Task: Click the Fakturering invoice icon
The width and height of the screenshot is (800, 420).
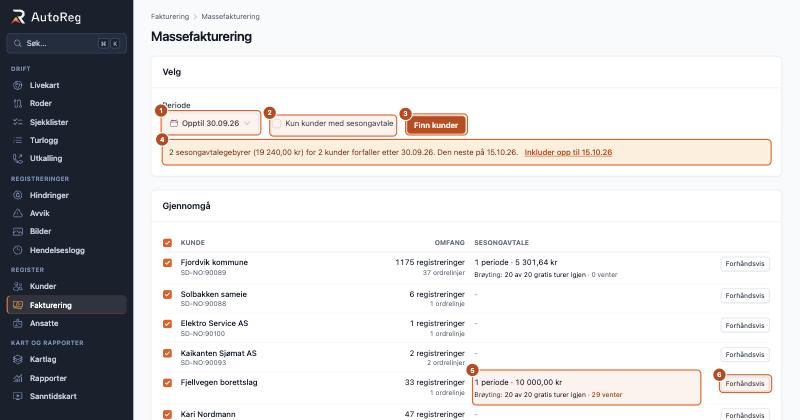Action: (x=18, y=305)
